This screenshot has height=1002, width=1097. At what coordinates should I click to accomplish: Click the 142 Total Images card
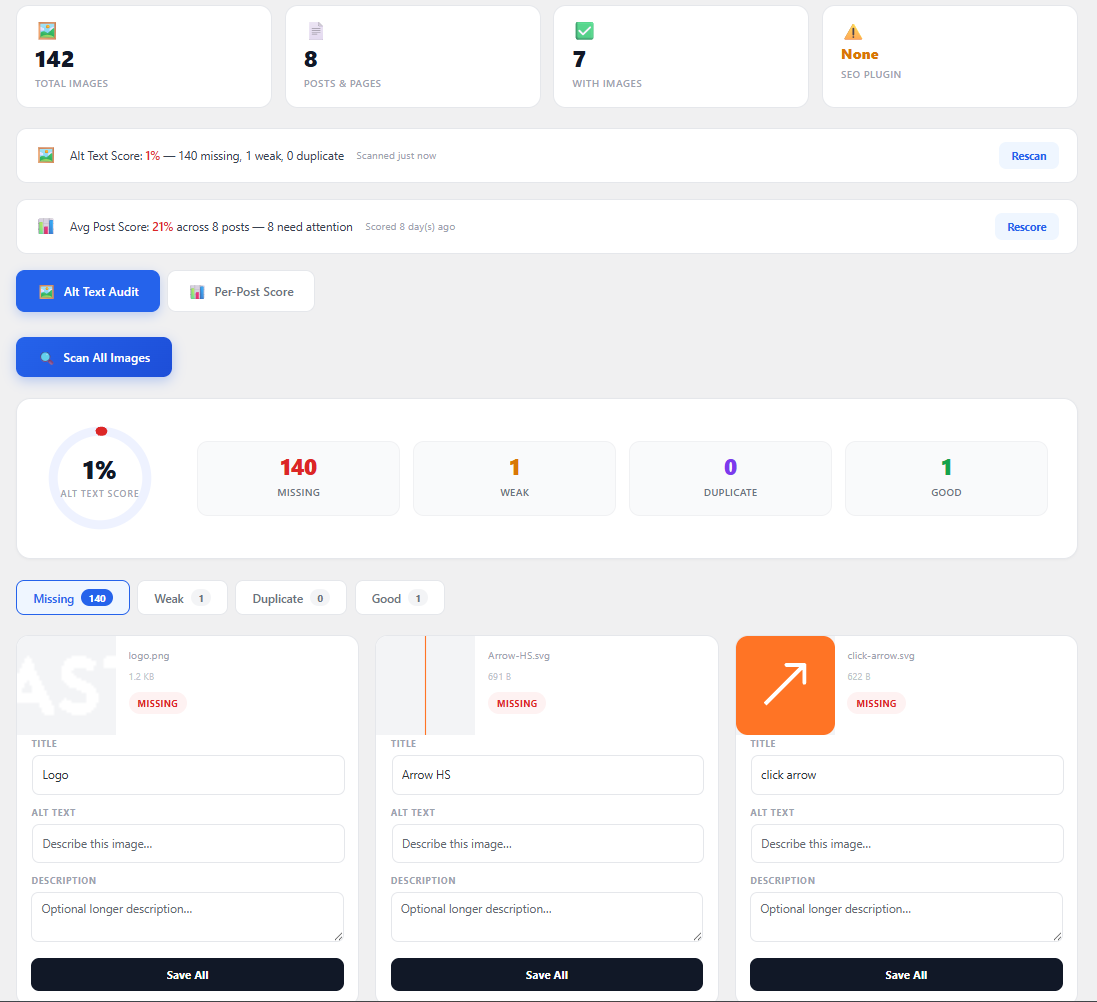point(144,57)
